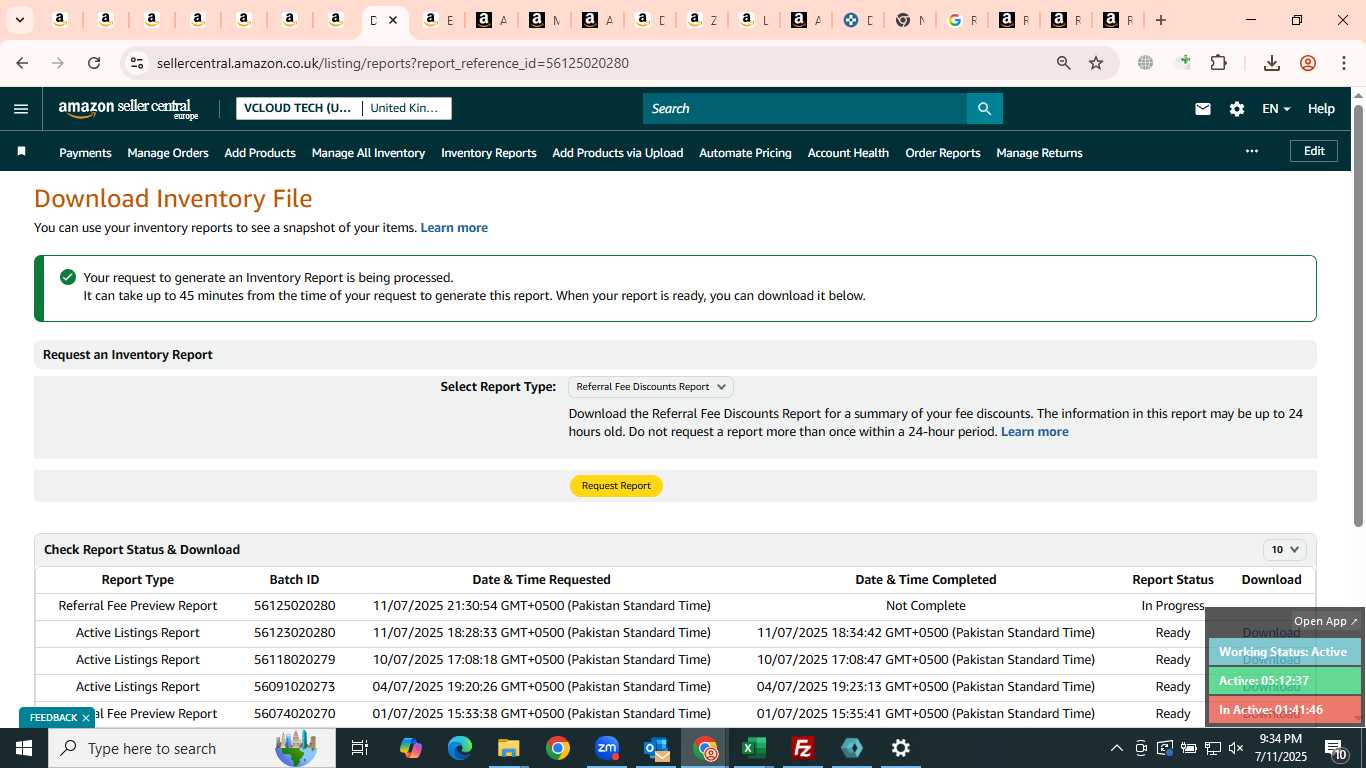Click the zoom magnifier icon in address bar
Viewport: 1366px width, 768px height.
(x=1064, y=63)
